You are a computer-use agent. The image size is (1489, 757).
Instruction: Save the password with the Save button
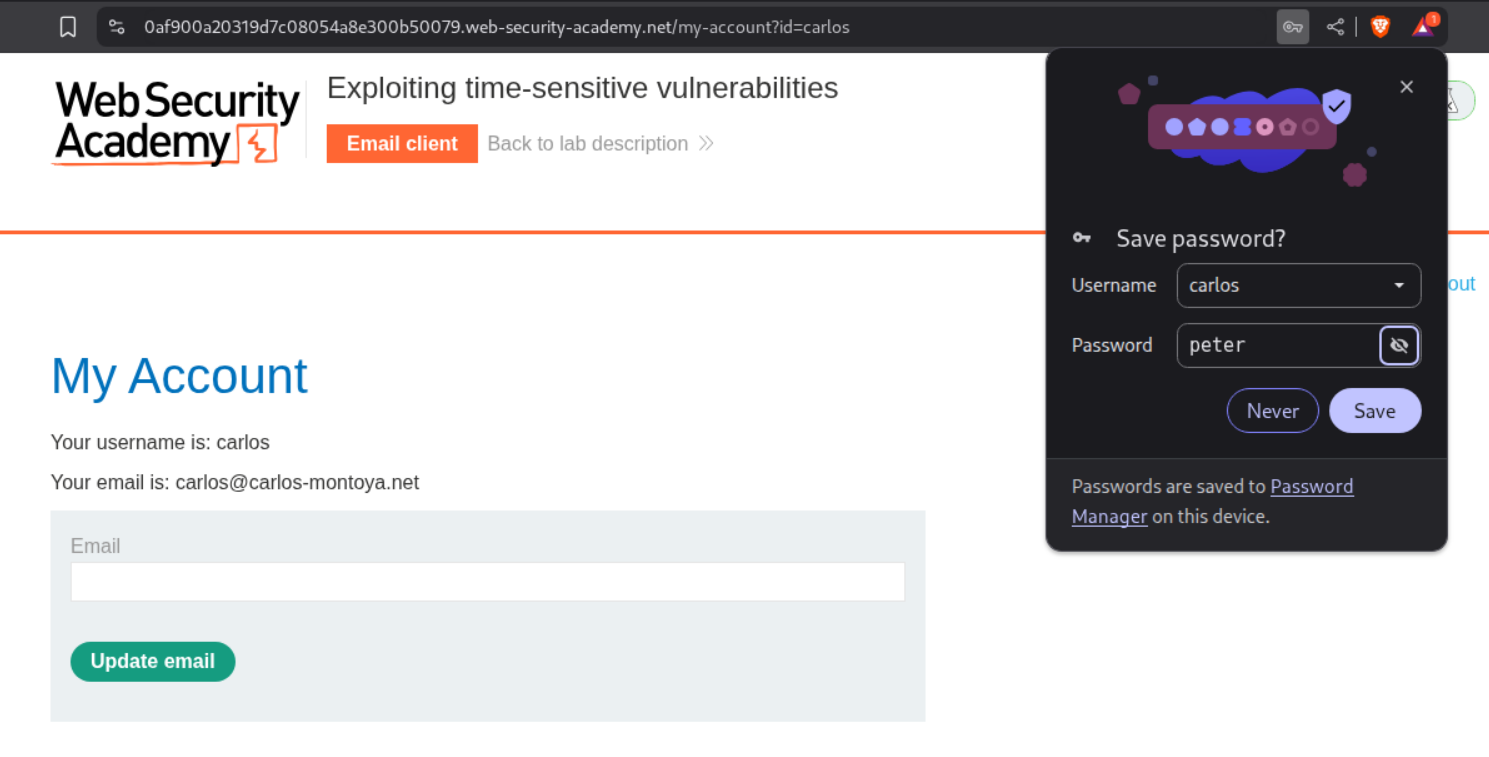[1374, 411]
